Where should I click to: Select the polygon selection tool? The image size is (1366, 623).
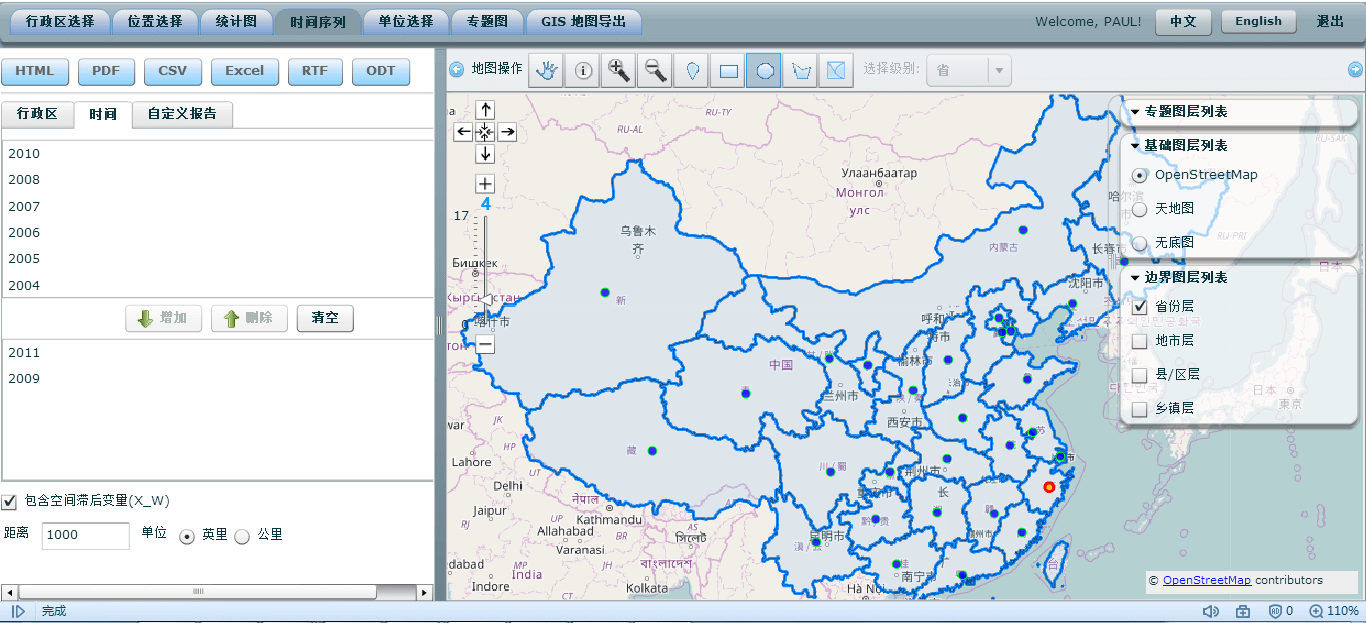click(800, 70)
